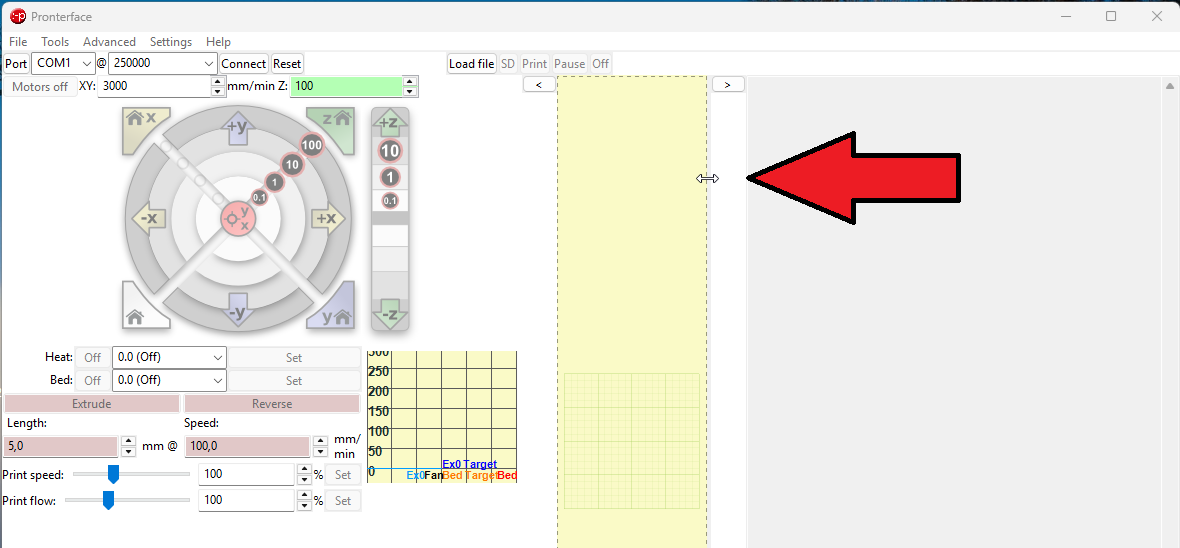
Task: Toggle the Heat Off button
Action: [93, 358]
